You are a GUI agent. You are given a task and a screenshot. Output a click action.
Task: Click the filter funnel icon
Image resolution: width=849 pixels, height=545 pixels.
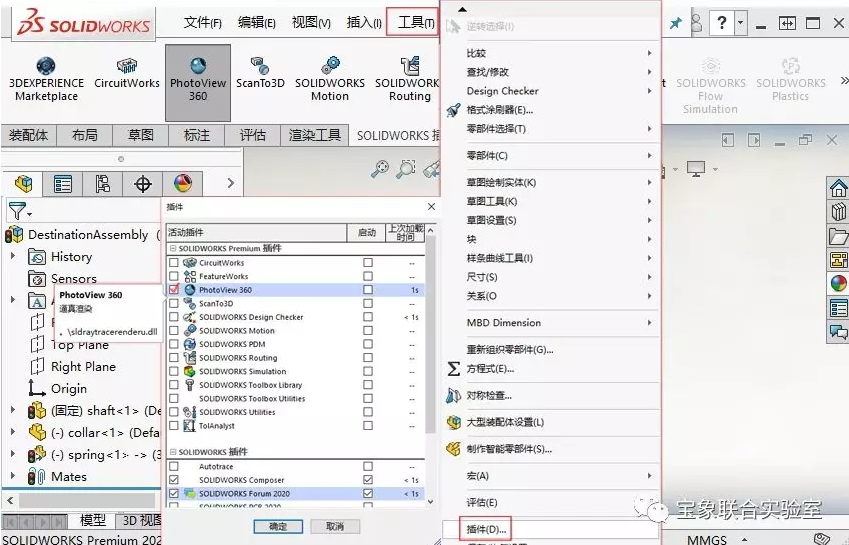coord(17,211)
